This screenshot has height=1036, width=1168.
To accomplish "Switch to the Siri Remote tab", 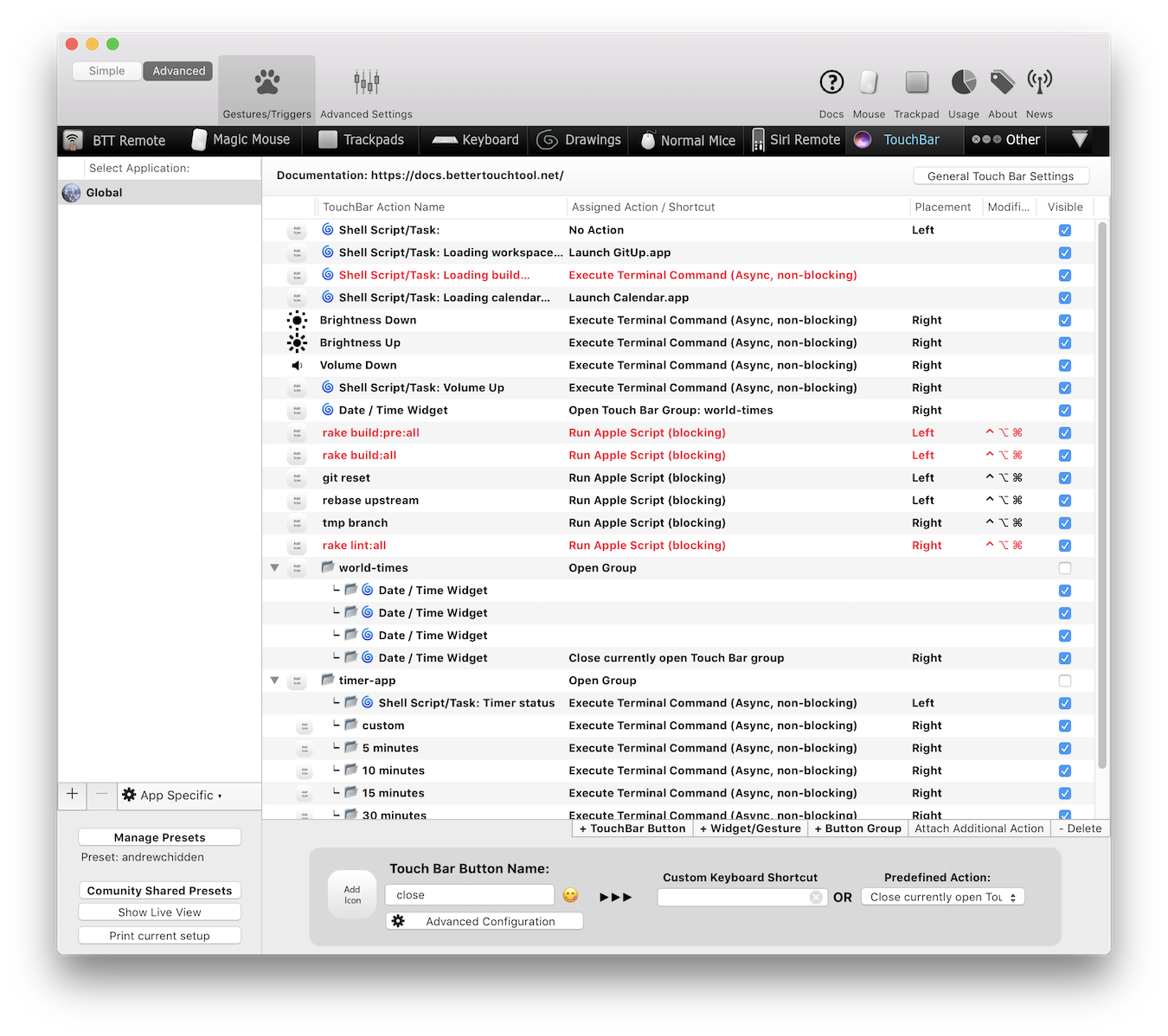I will click(796, 139).
